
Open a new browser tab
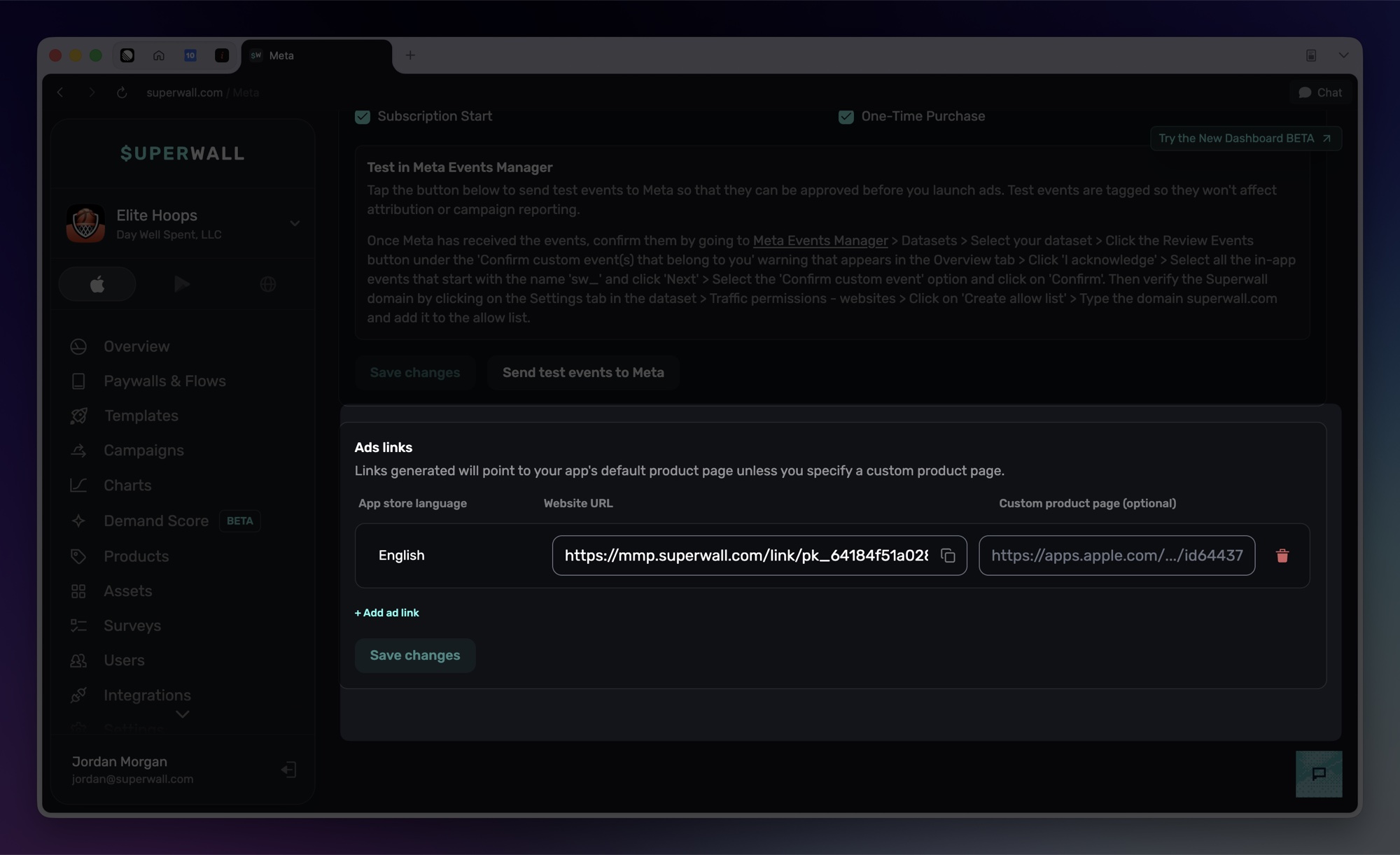pyautogui.click(x=410, y=55)
